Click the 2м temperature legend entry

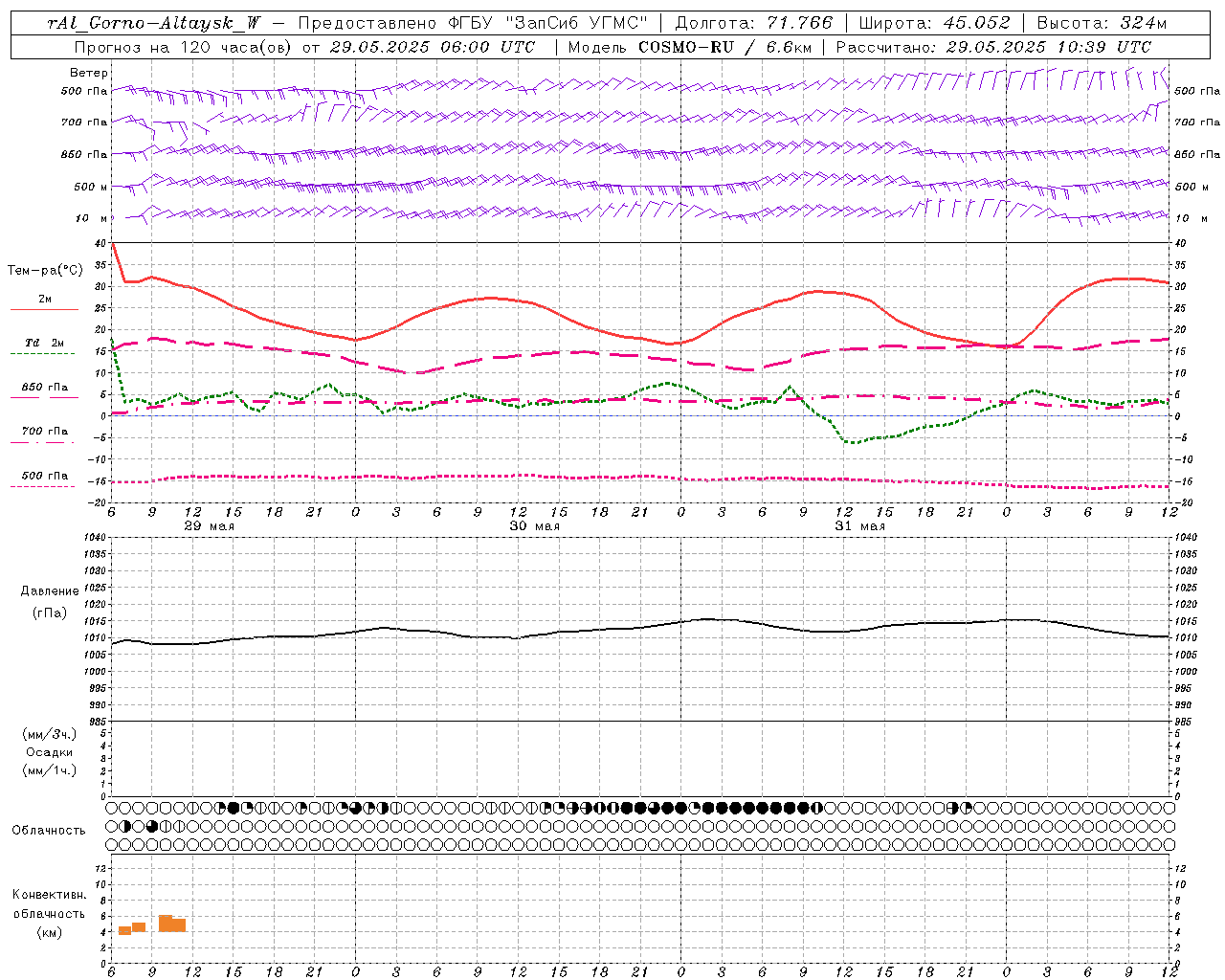[x=45, y=299]
